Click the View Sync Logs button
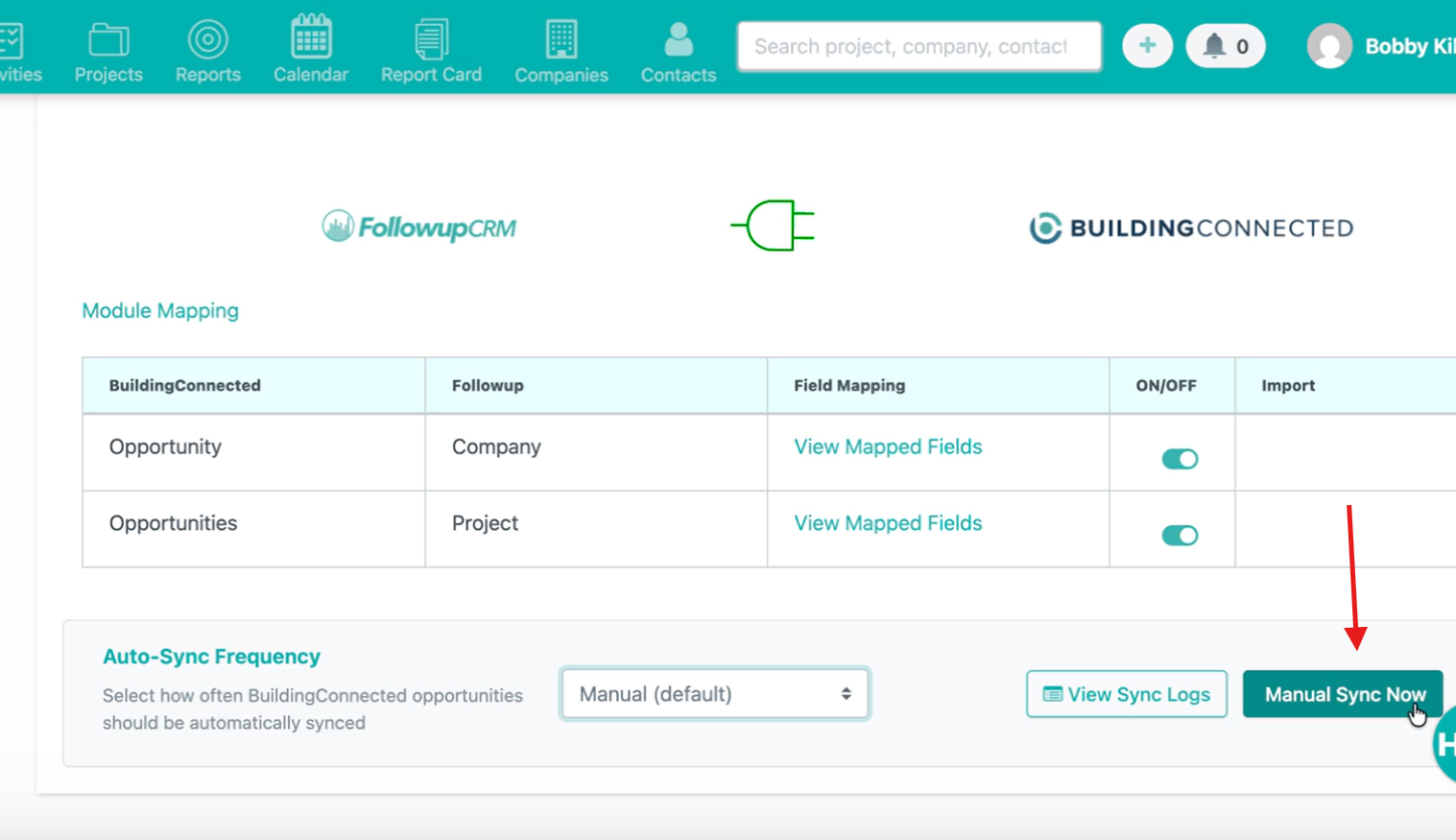Image resolution: width=1456 pixels, height=840 pixels. pyautogui.click(x=1126, y=694)
